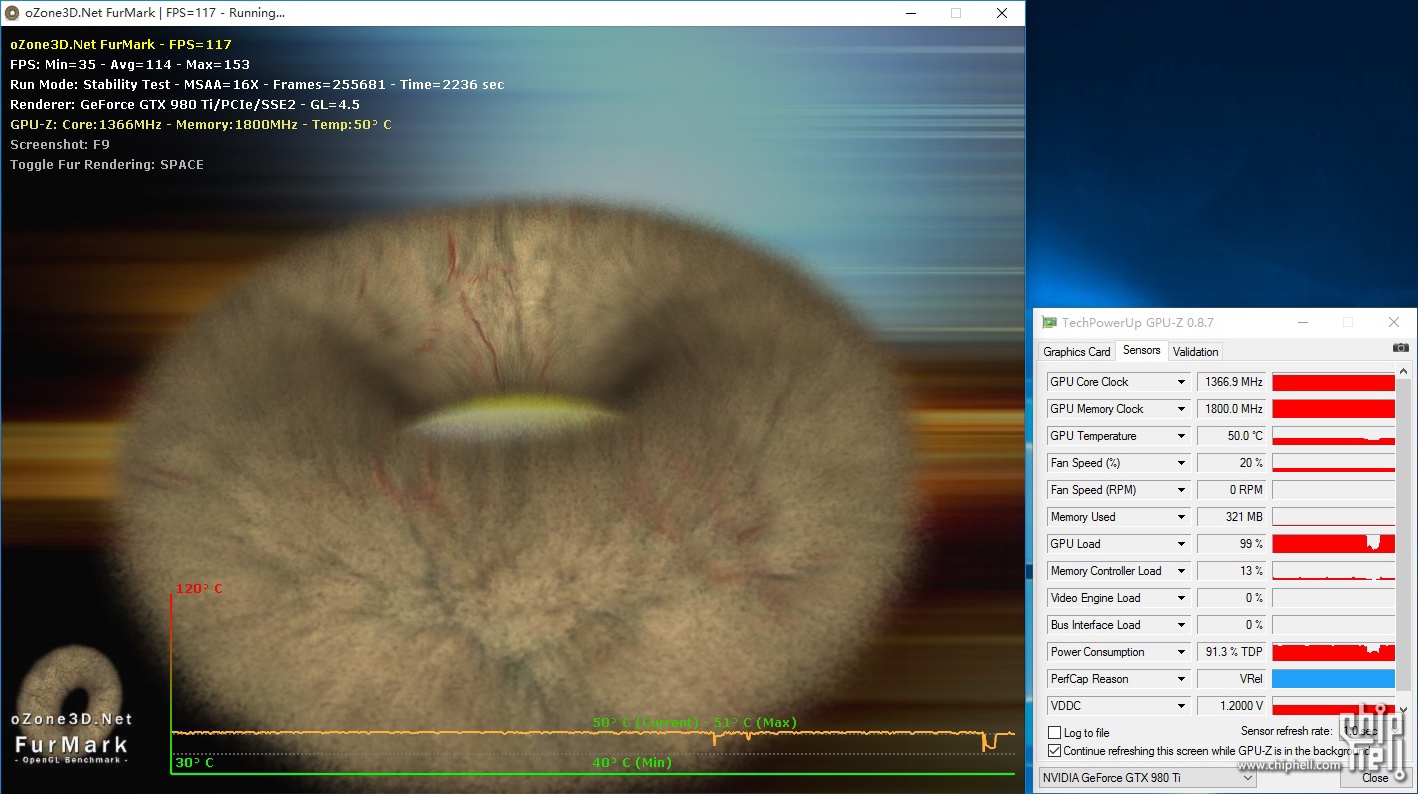Viewport: 1418px width, 794px height.
Task: Click the FPS Min Avg Max line
Action: pos(130,64)
